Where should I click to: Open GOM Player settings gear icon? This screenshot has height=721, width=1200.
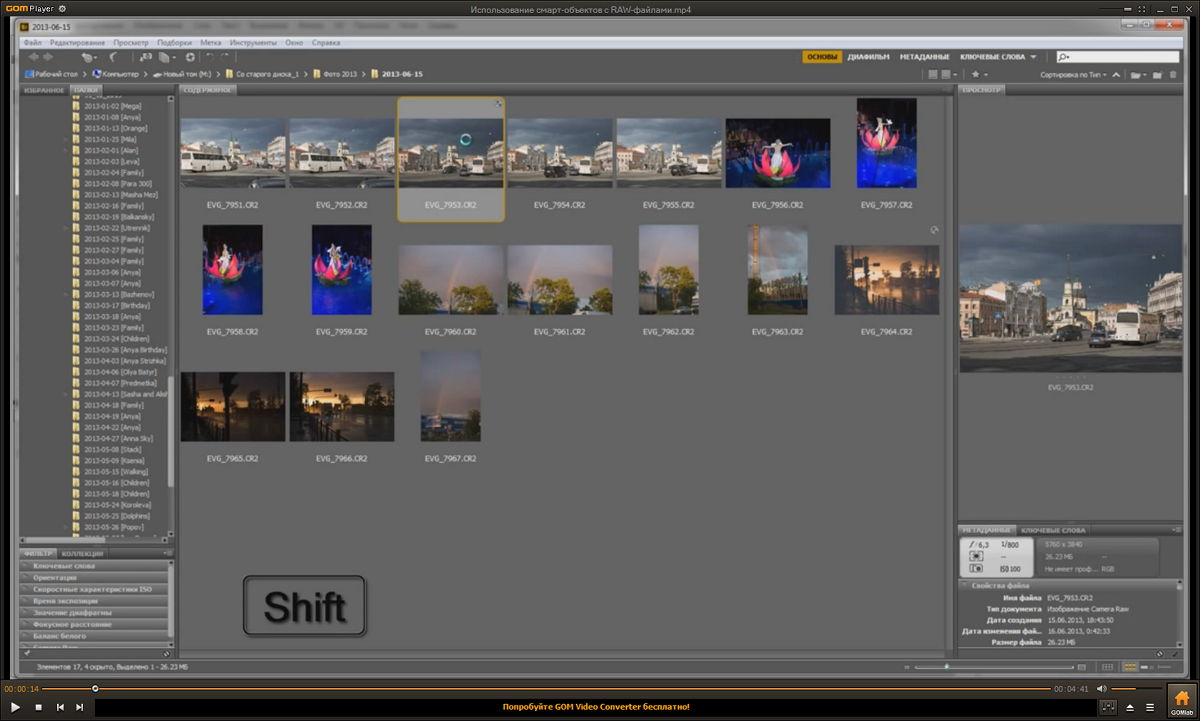click(x=62, y=9)
